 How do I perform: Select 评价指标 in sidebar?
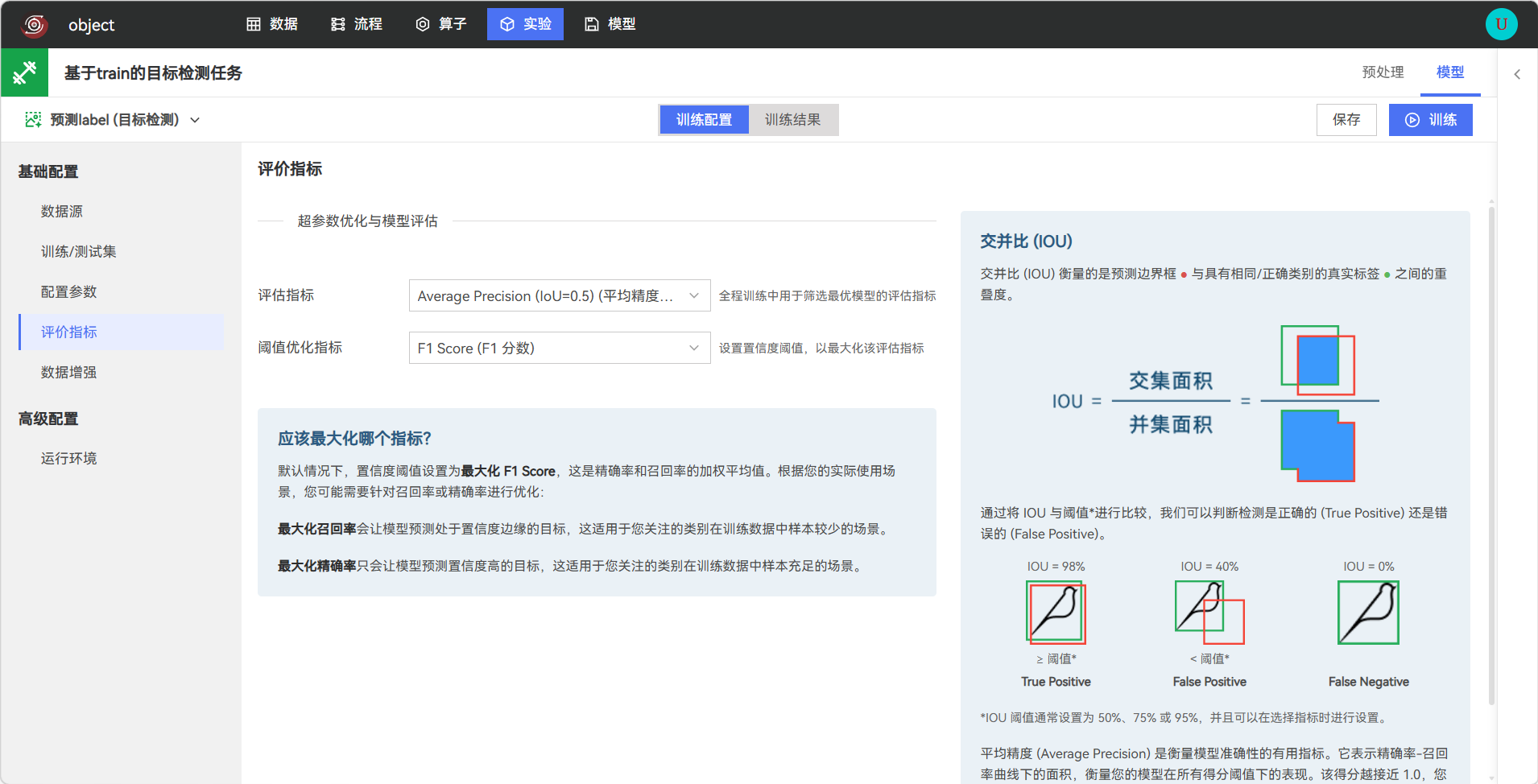tap(121, 332)
